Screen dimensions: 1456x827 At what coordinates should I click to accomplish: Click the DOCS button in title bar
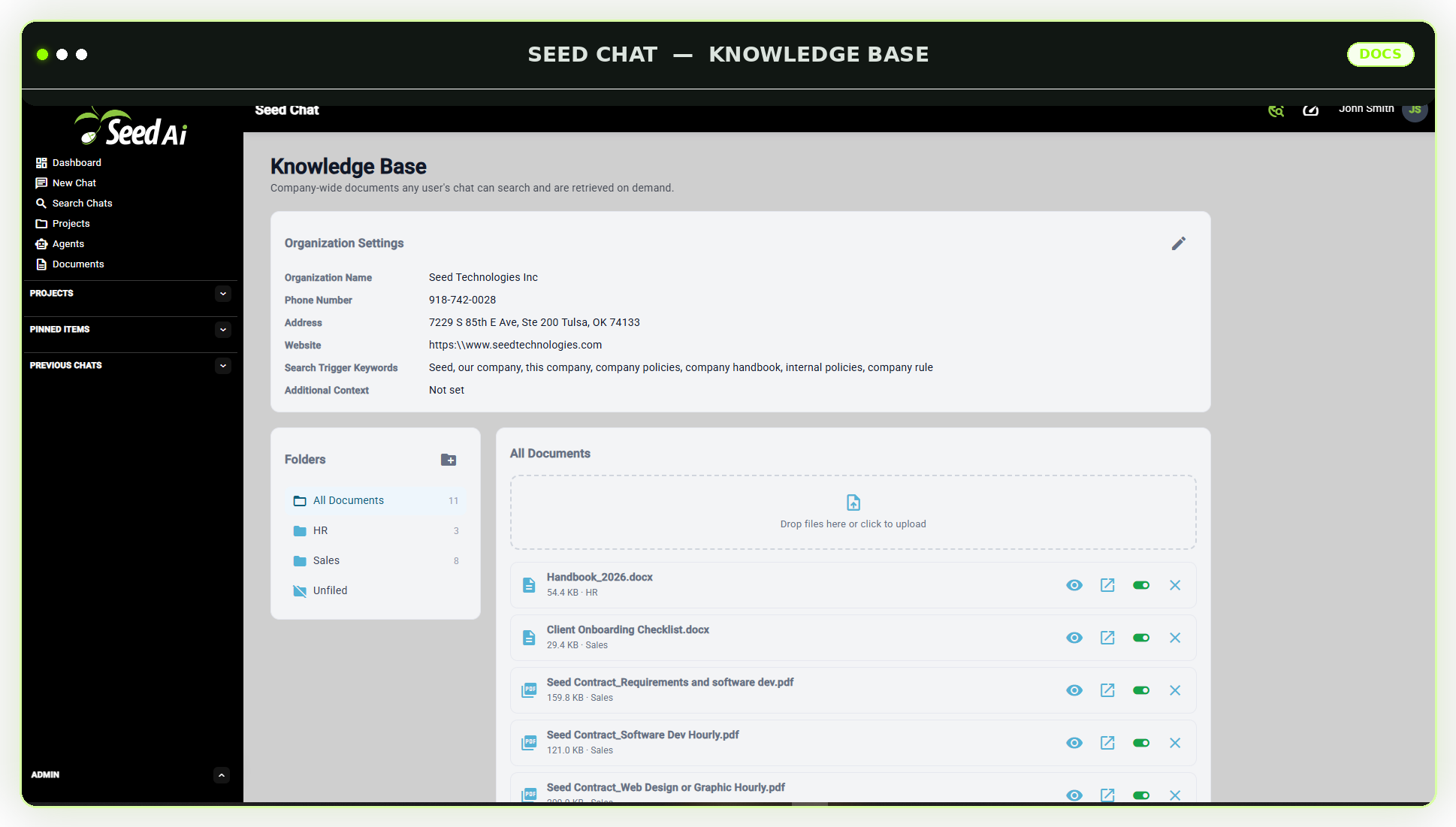pyautogui.click(x=1380, y=54)
